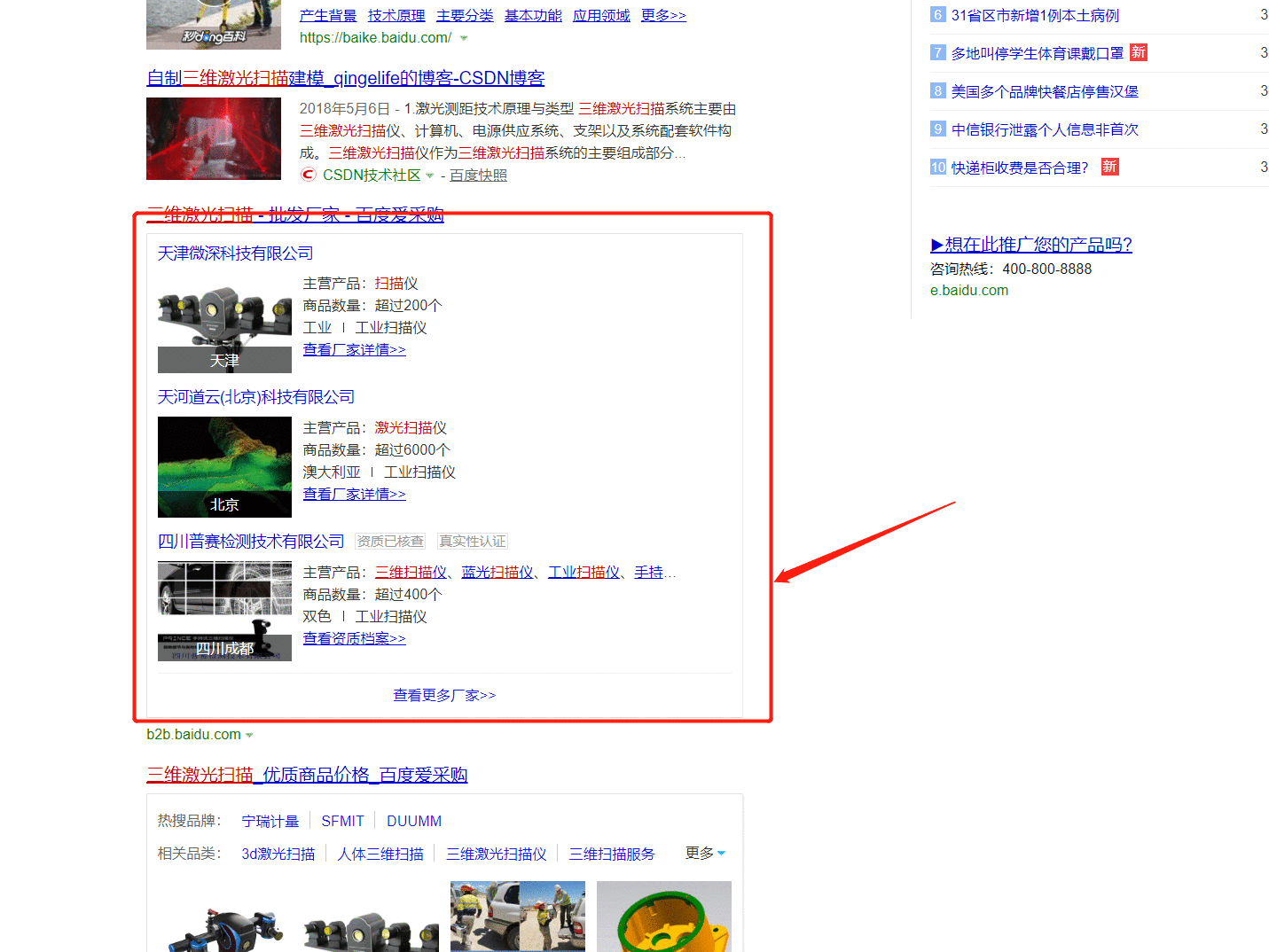The image size is (1269, 952).
Task: Click 扫描仪 main product link for the Tianjin company
Action: [396, 284]
